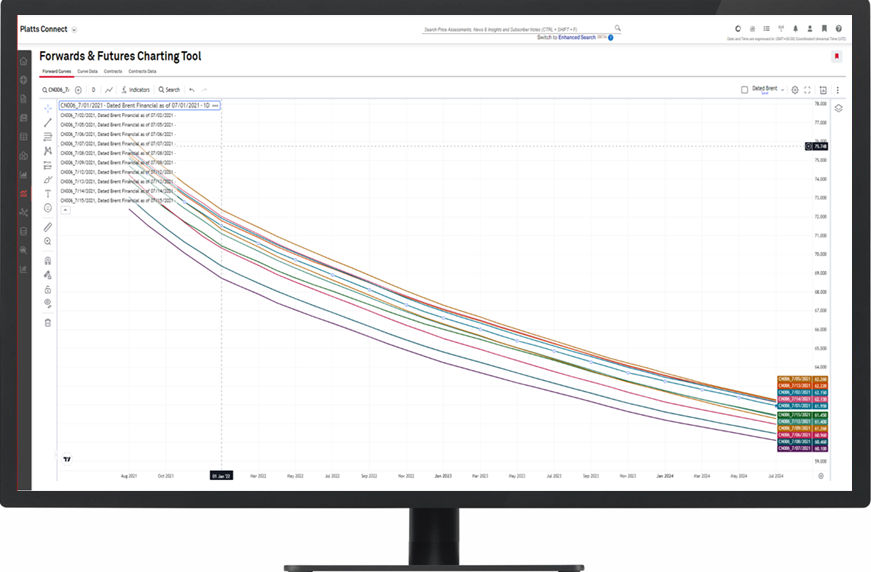Activate the zoom in tool
This screenshot has height=572, width=871.
pos(48,241)
